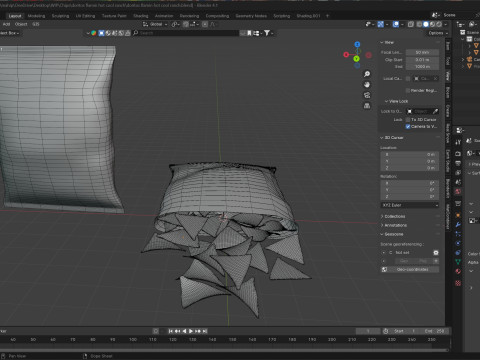480x360 pixels.
Task: Click the red X axis on navigation gizmo
Action: pyautogui.click(x=346, y=54)
